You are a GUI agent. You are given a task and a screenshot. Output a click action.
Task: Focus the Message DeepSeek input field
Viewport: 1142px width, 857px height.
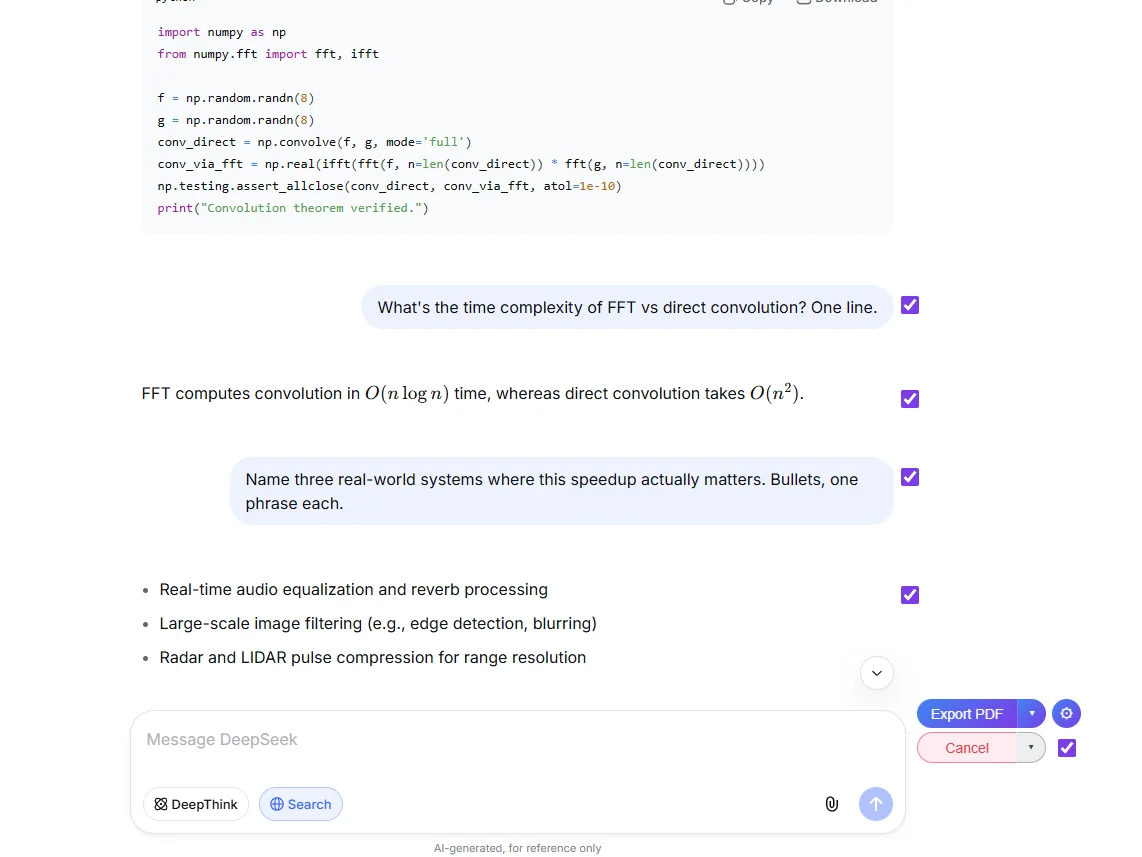tap(517, 740)
